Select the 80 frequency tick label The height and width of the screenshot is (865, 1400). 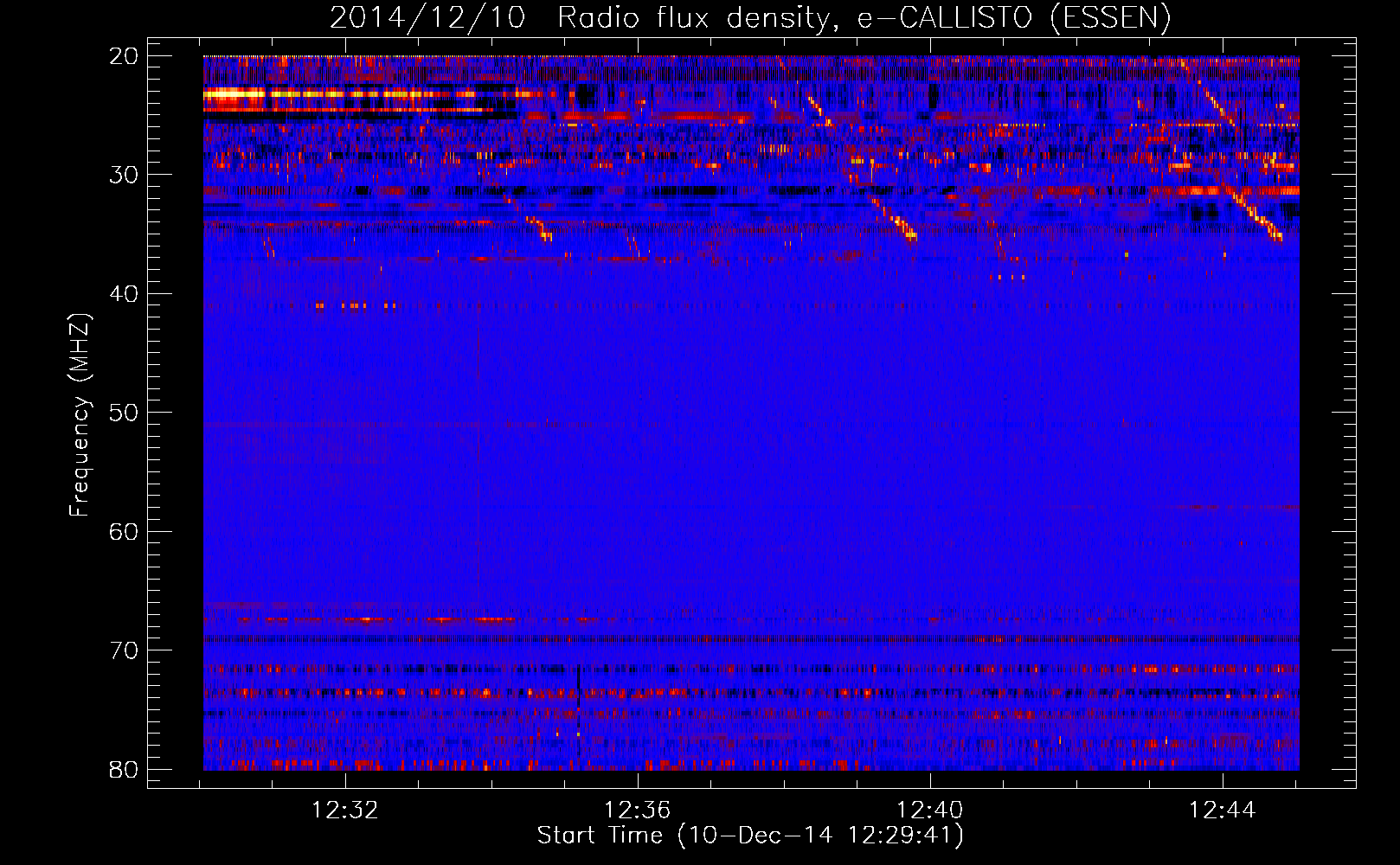[124, 769]
